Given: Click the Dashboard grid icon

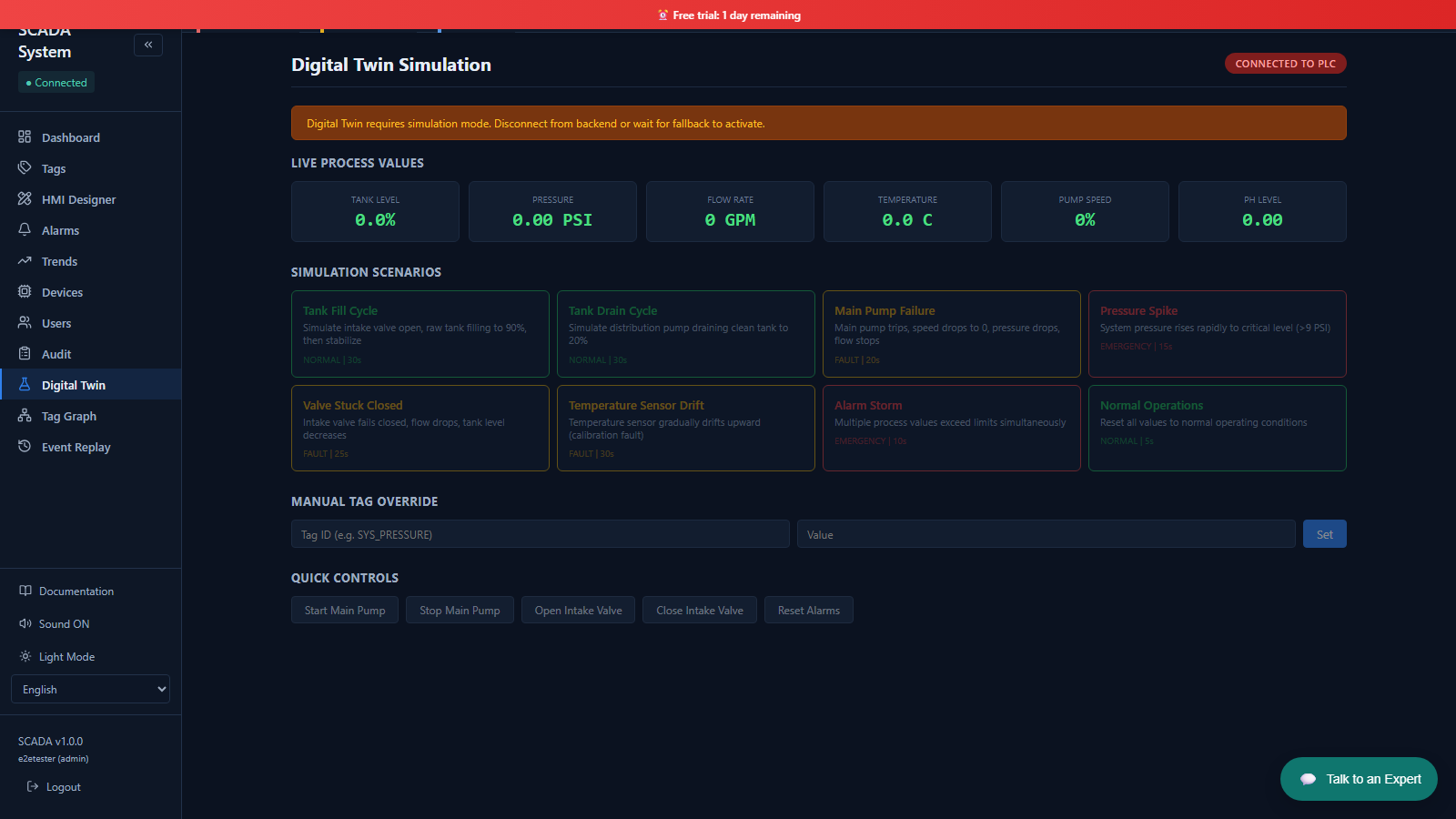Looking at the screenshot, I should 25,136.
